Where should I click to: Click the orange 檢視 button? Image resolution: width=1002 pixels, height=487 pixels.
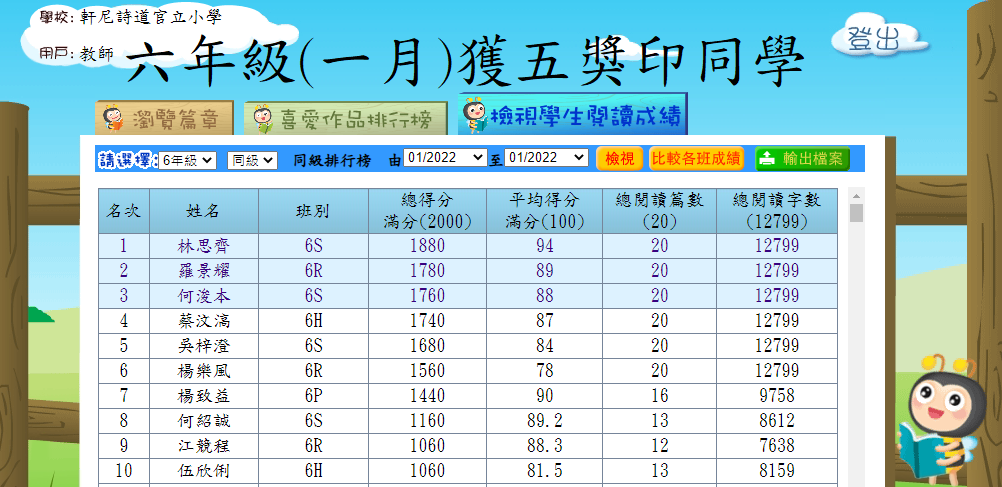tap(620, 159)
